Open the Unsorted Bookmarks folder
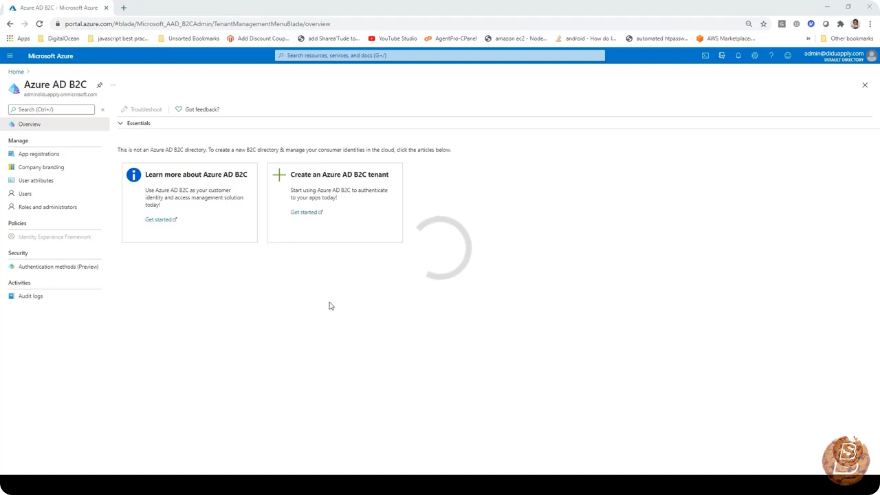This screenshot has width=880, height=495. [189, 39]
